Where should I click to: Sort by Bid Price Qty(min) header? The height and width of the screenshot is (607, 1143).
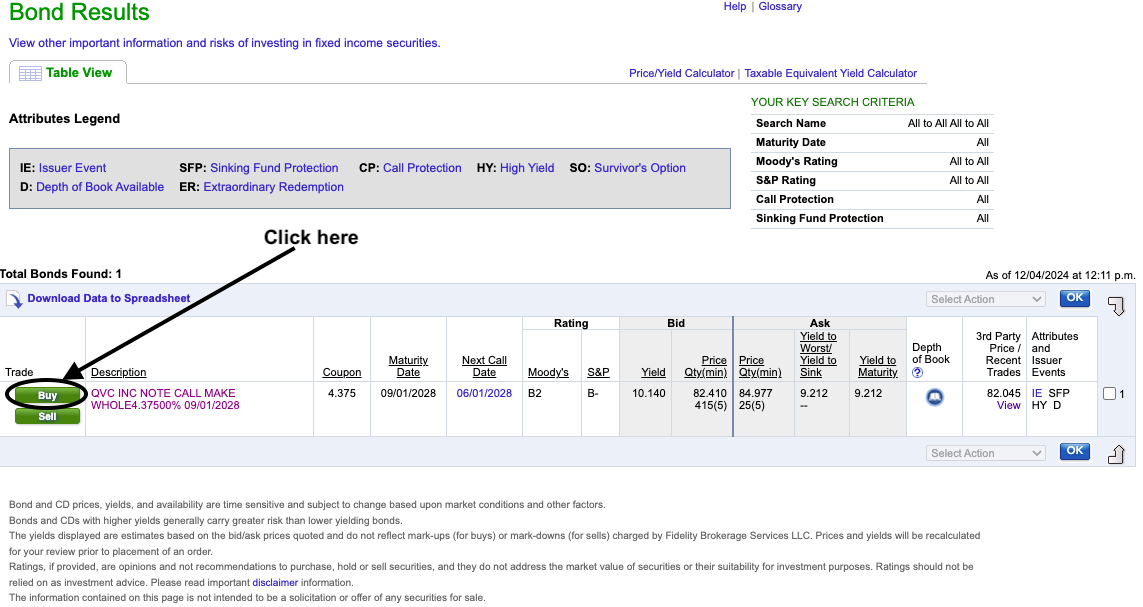click(x=706, y=366)
